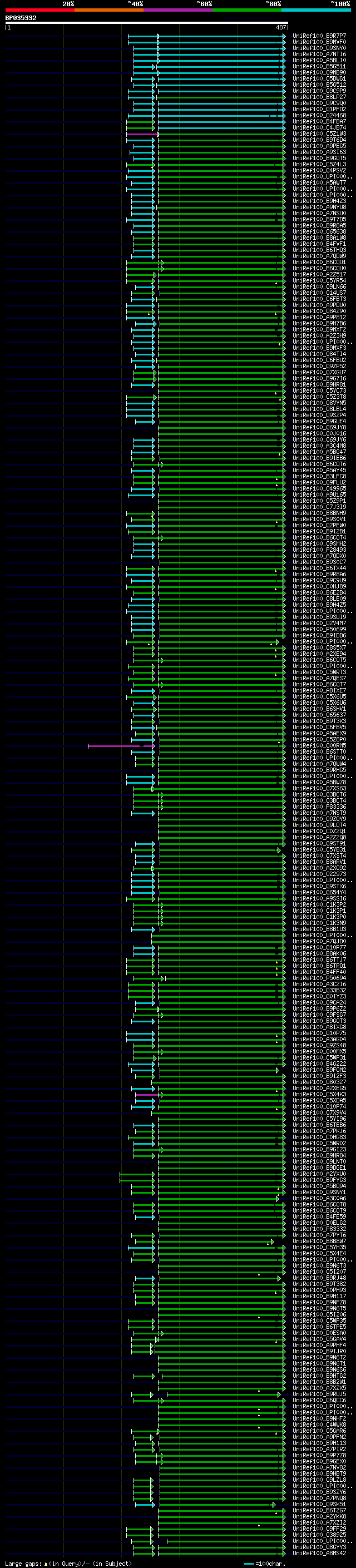This screenshot has height=1568, width=356.
Task: Click the white query sequence bar
Action: [147, 23]
